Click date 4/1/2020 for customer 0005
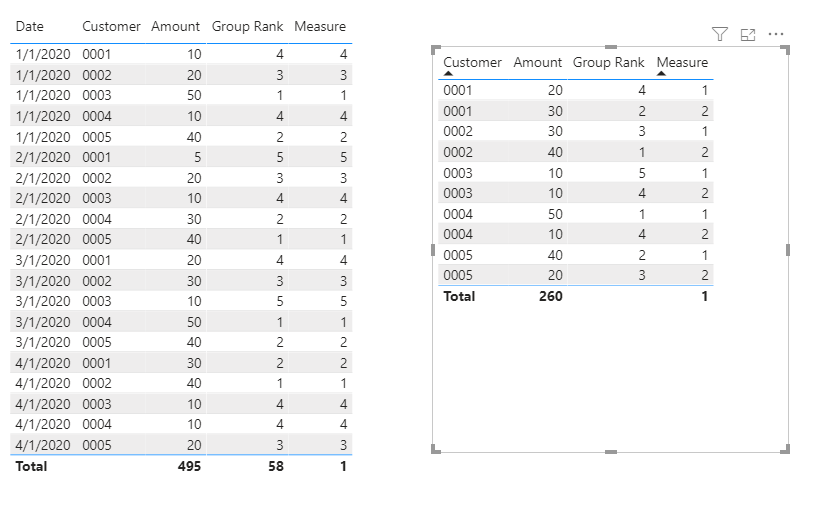Viewport: 822px width, 512px height. coord(43,445)
